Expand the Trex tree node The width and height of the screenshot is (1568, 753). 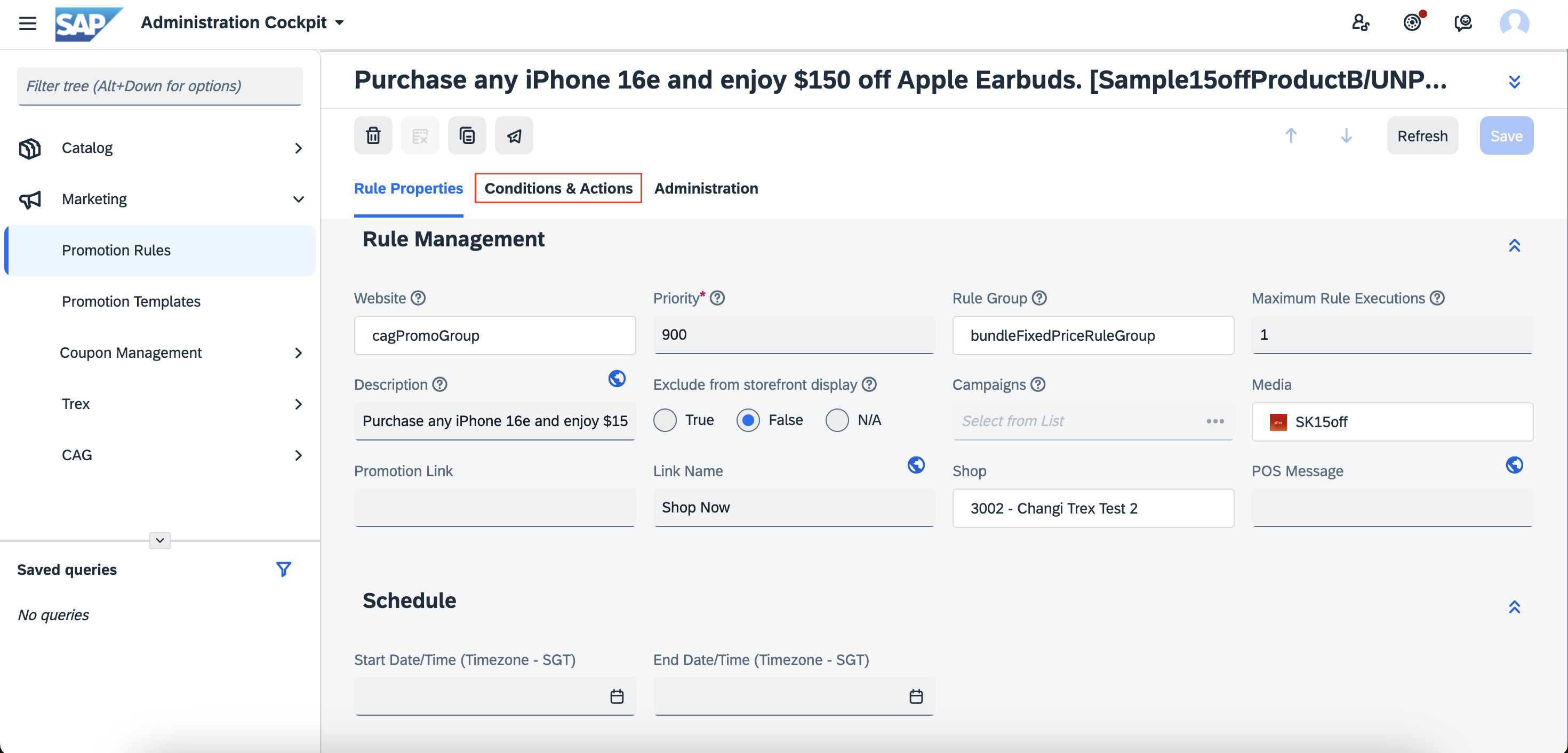coord(298,404)
